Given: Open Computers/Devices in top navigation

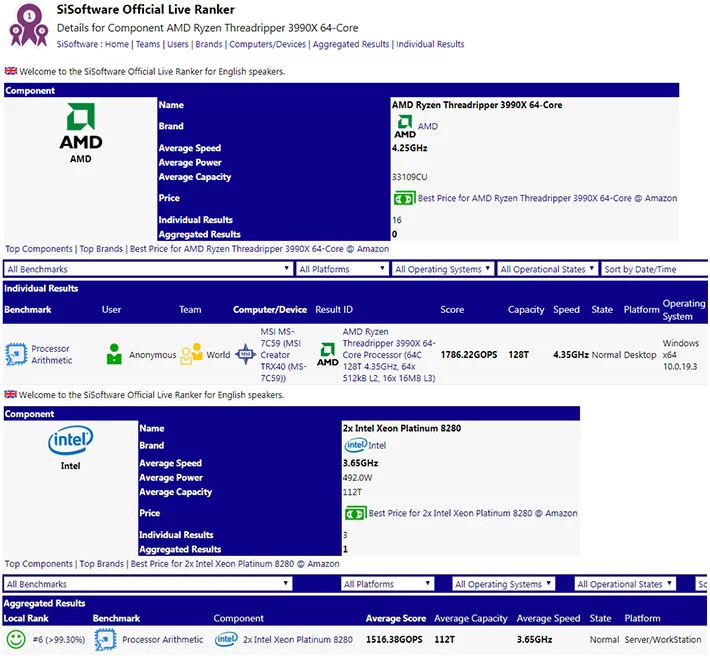Looking at the screenshot, I should [267, 44].
